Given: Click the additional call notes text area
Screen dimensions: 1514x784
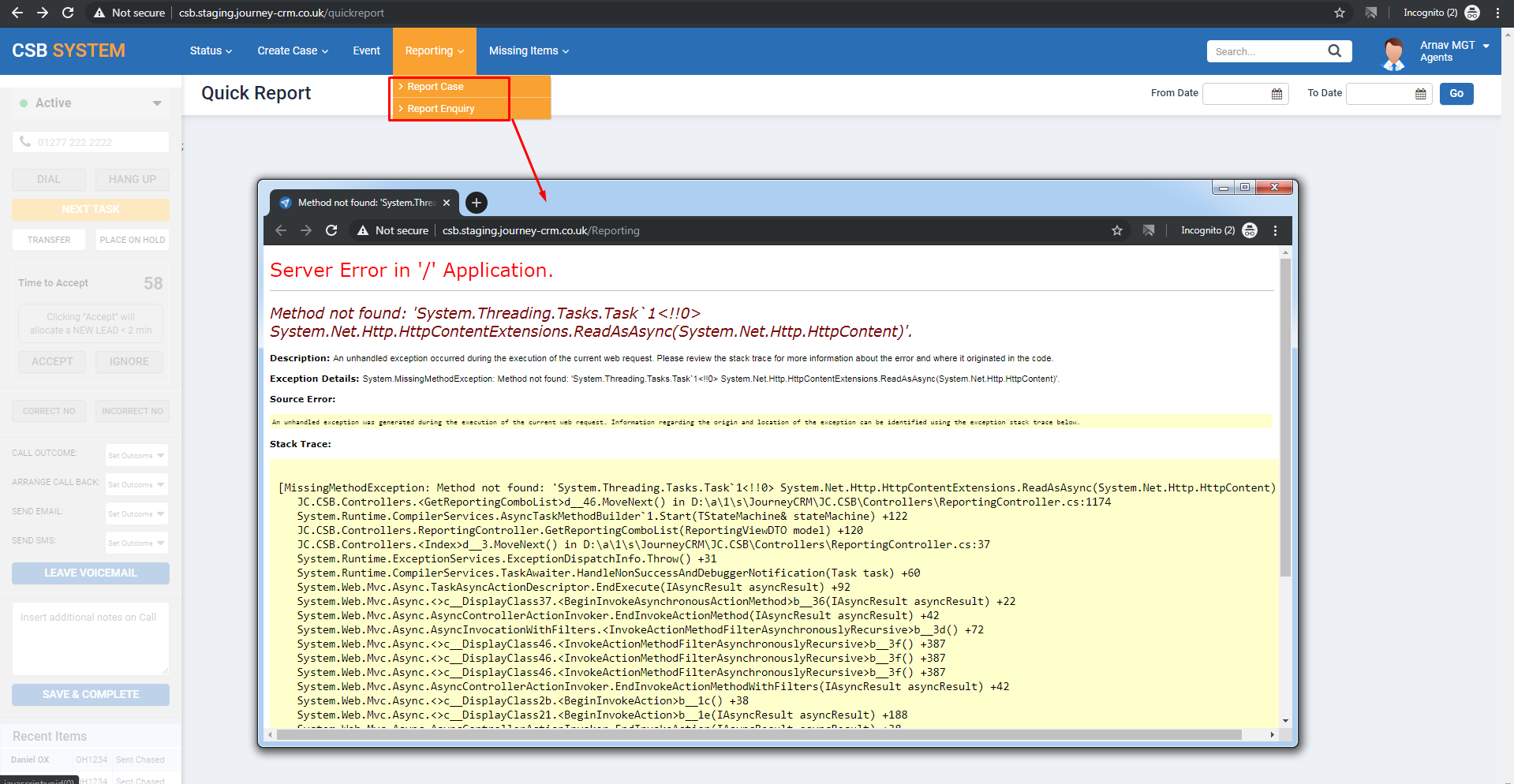Looking at the screenshot, I should tap(91, 639).
